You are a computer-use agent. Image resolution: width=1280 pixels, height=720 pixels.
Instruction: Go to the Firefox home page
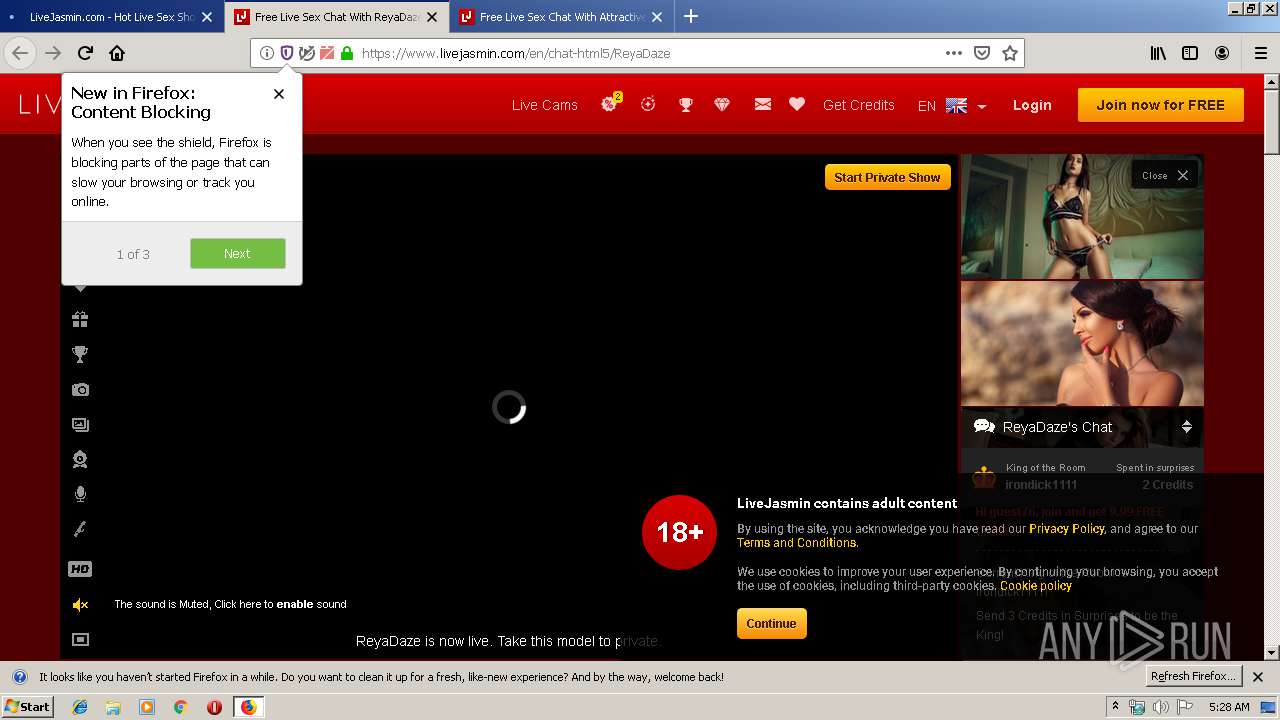click(117, 53)
